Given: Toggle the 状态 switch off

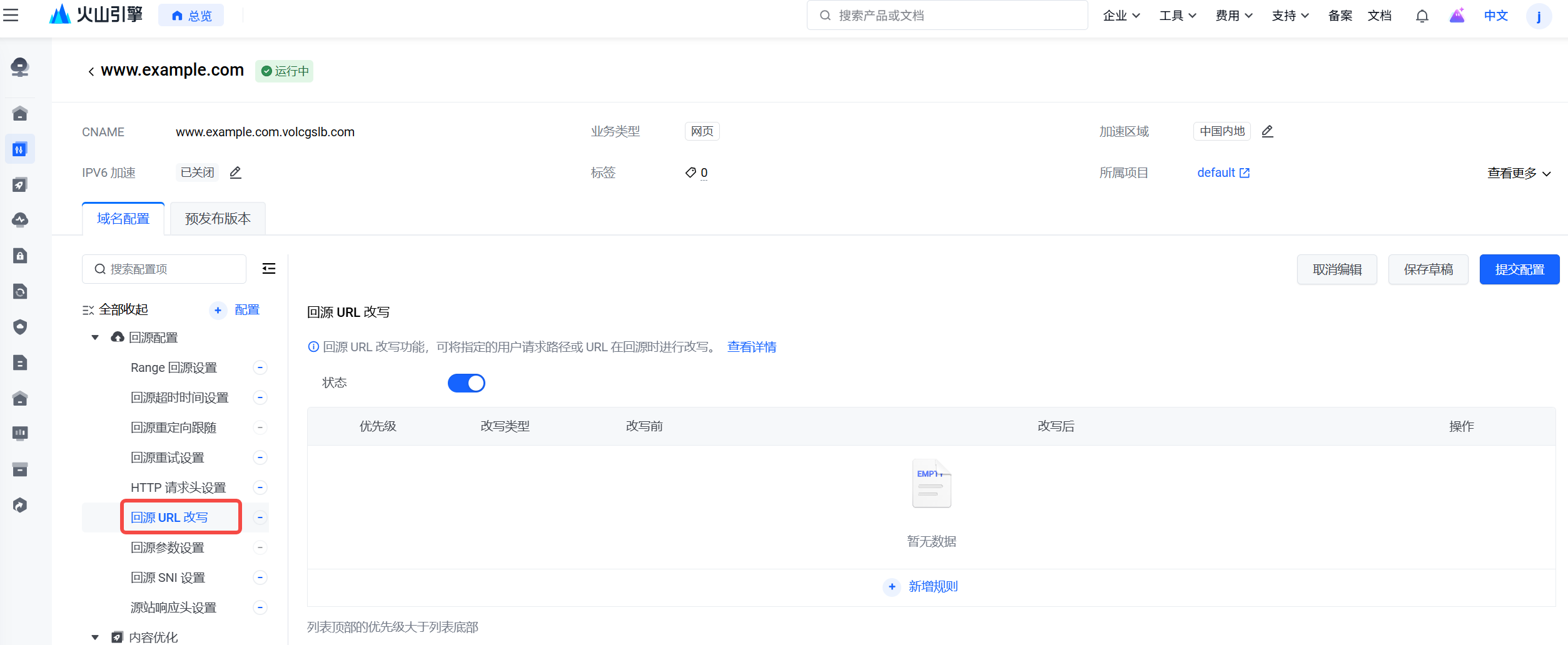Looking at the screenshot, I should (466, 383).
